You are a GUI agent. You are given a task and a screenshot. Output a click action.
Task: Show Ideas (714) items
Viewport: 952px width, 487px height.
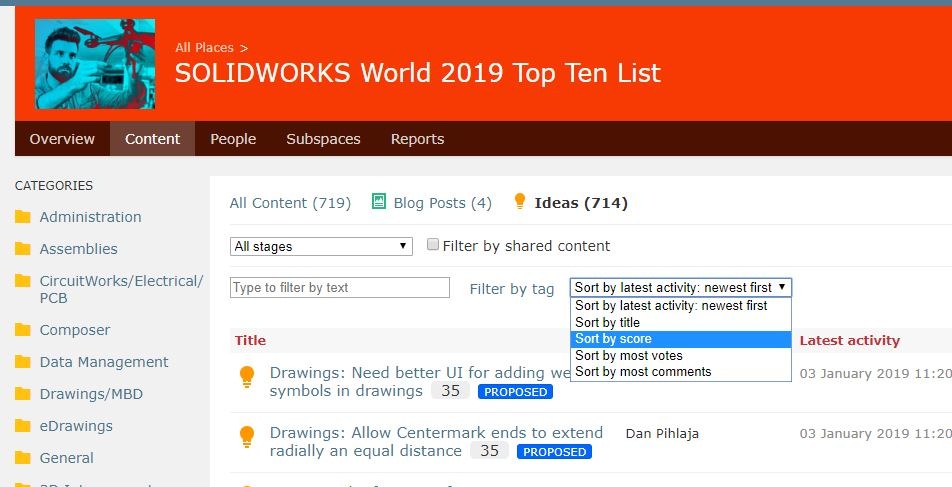(581, 203)
